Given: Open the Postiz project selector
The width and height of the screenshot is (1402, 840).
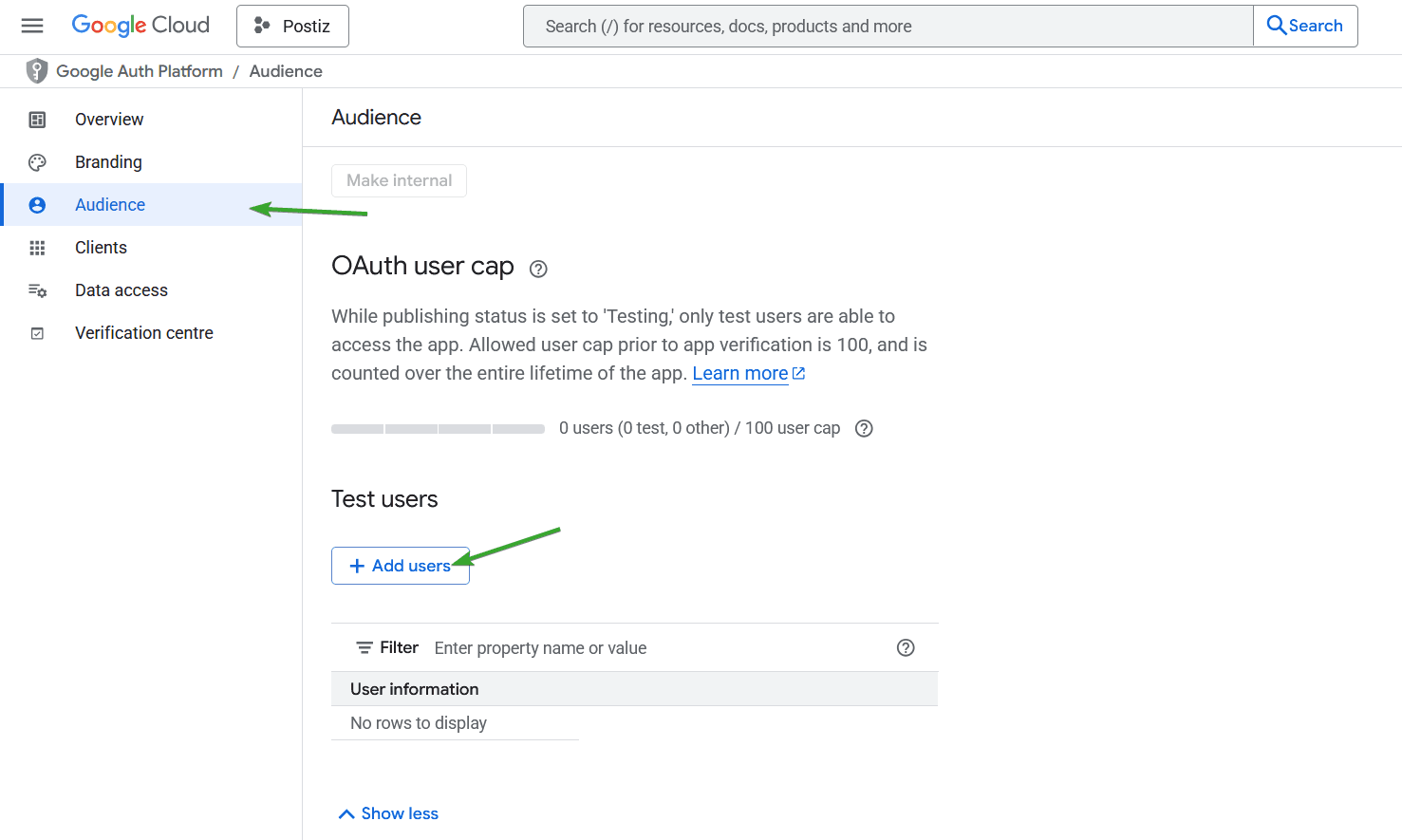Looking at the screenshot, I should coord(292,26).
